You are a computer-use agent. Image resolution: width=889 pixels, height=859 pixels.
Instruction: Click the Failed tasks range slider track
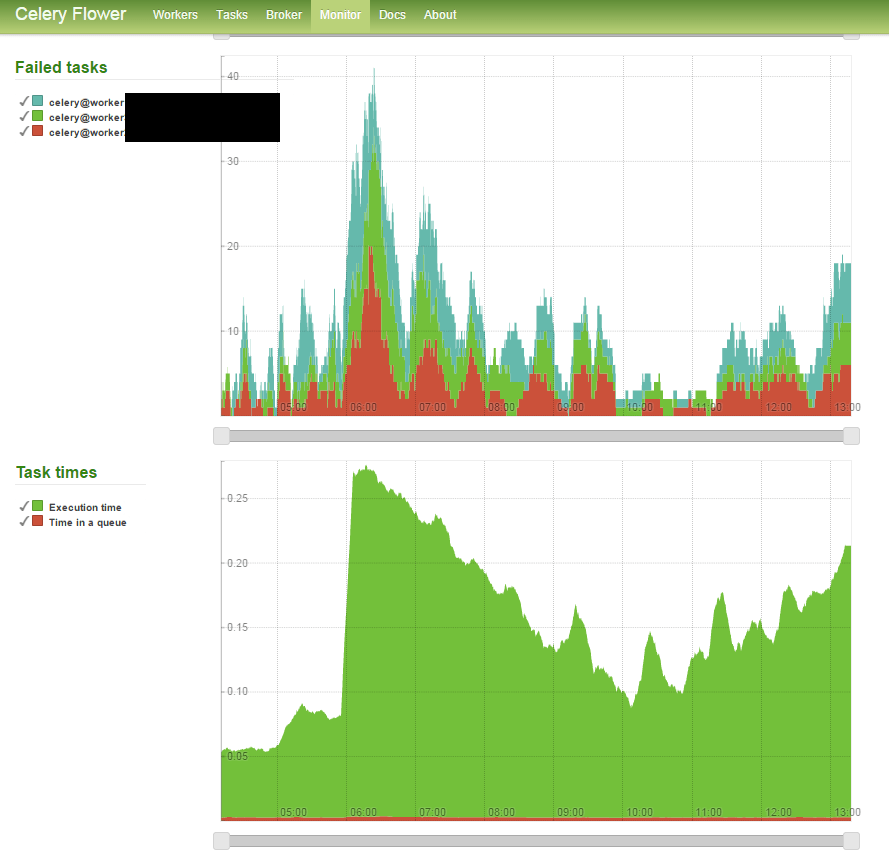click(536, 436)
